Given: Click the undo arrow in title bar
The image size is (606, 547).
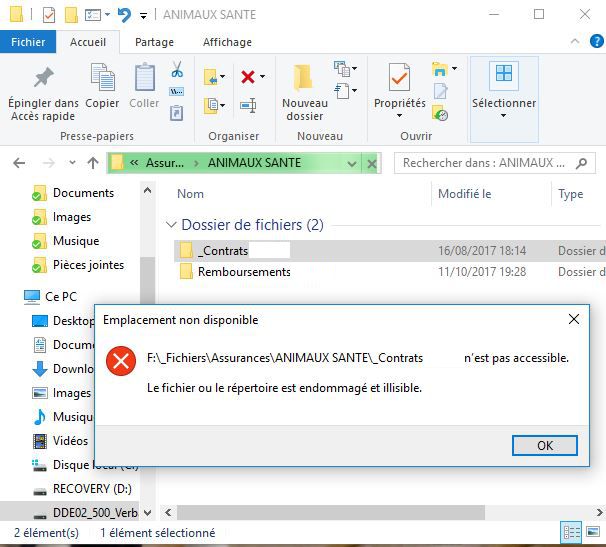Looking at the screenshot, I should 124,15.
